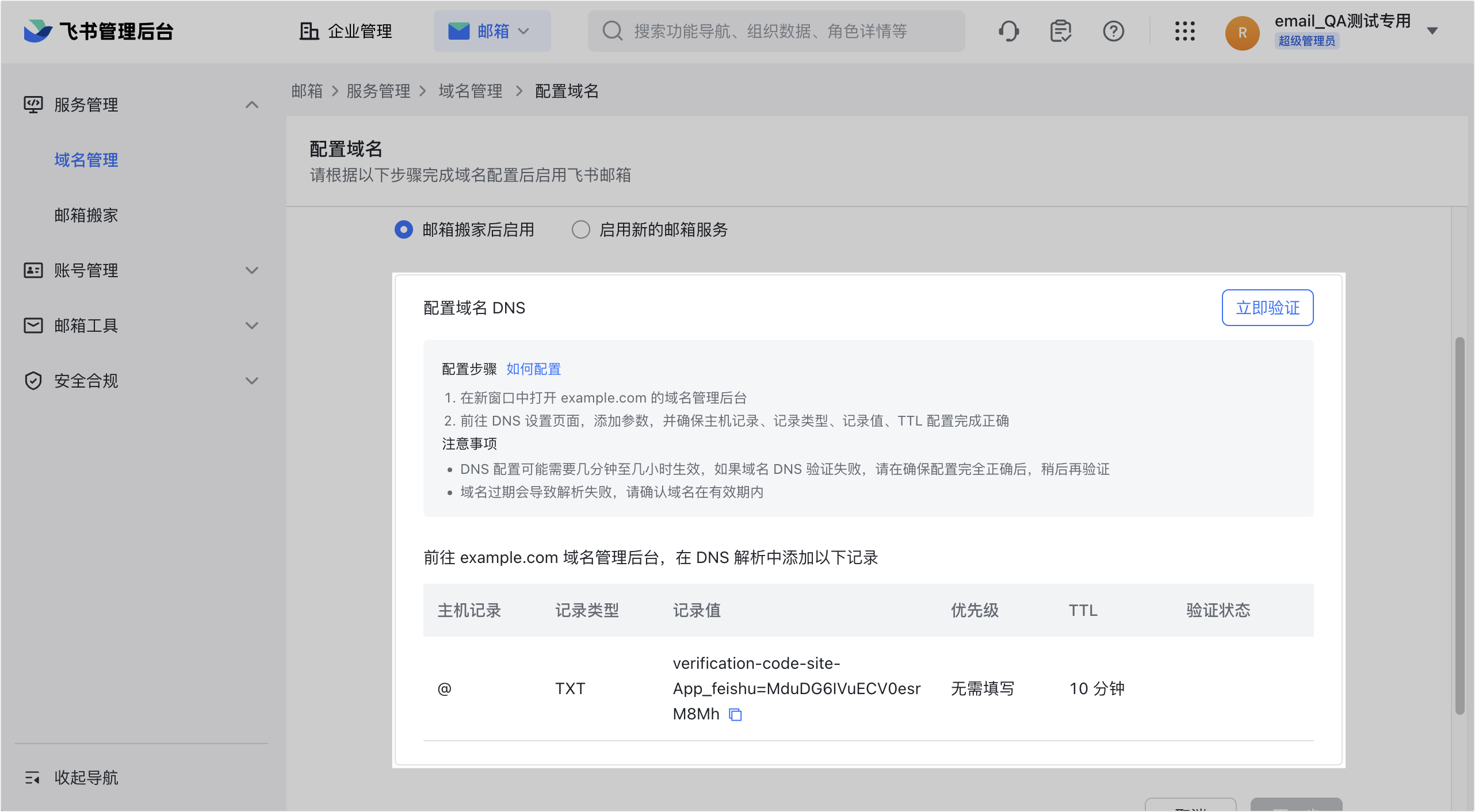
Task: Click the 优先级 column header
Action: click(x=975, y=610)
